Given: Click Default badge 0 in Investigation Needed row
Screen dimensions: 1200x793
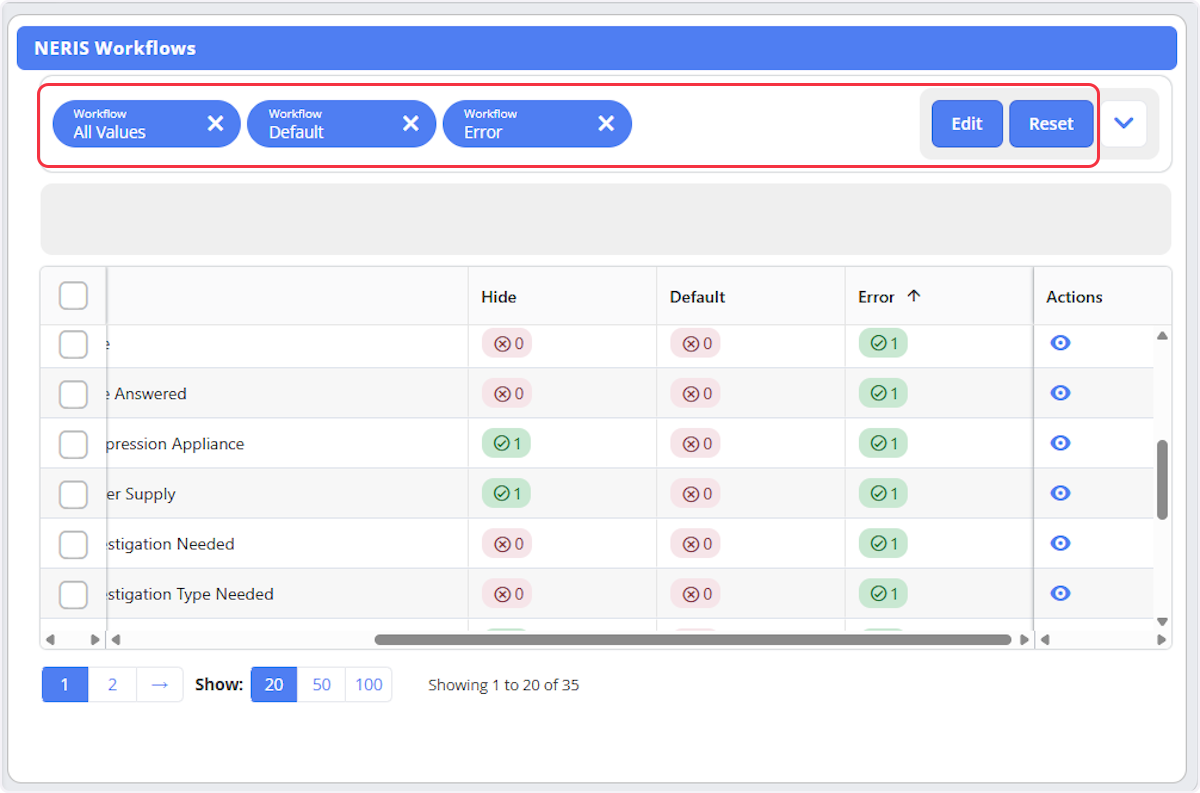Looking at the screenshot, I should pos(695,543).
